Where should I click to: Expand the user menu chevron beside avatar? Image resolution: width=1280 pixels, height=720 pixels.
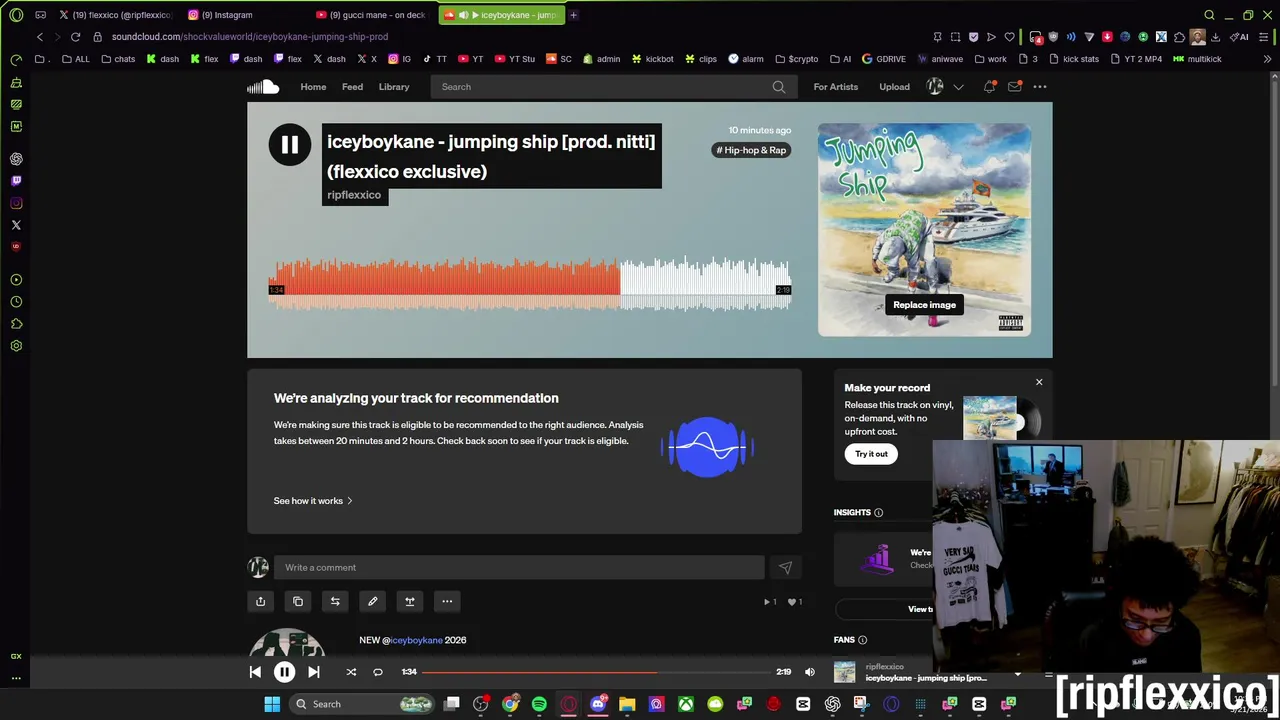[958, 87]
